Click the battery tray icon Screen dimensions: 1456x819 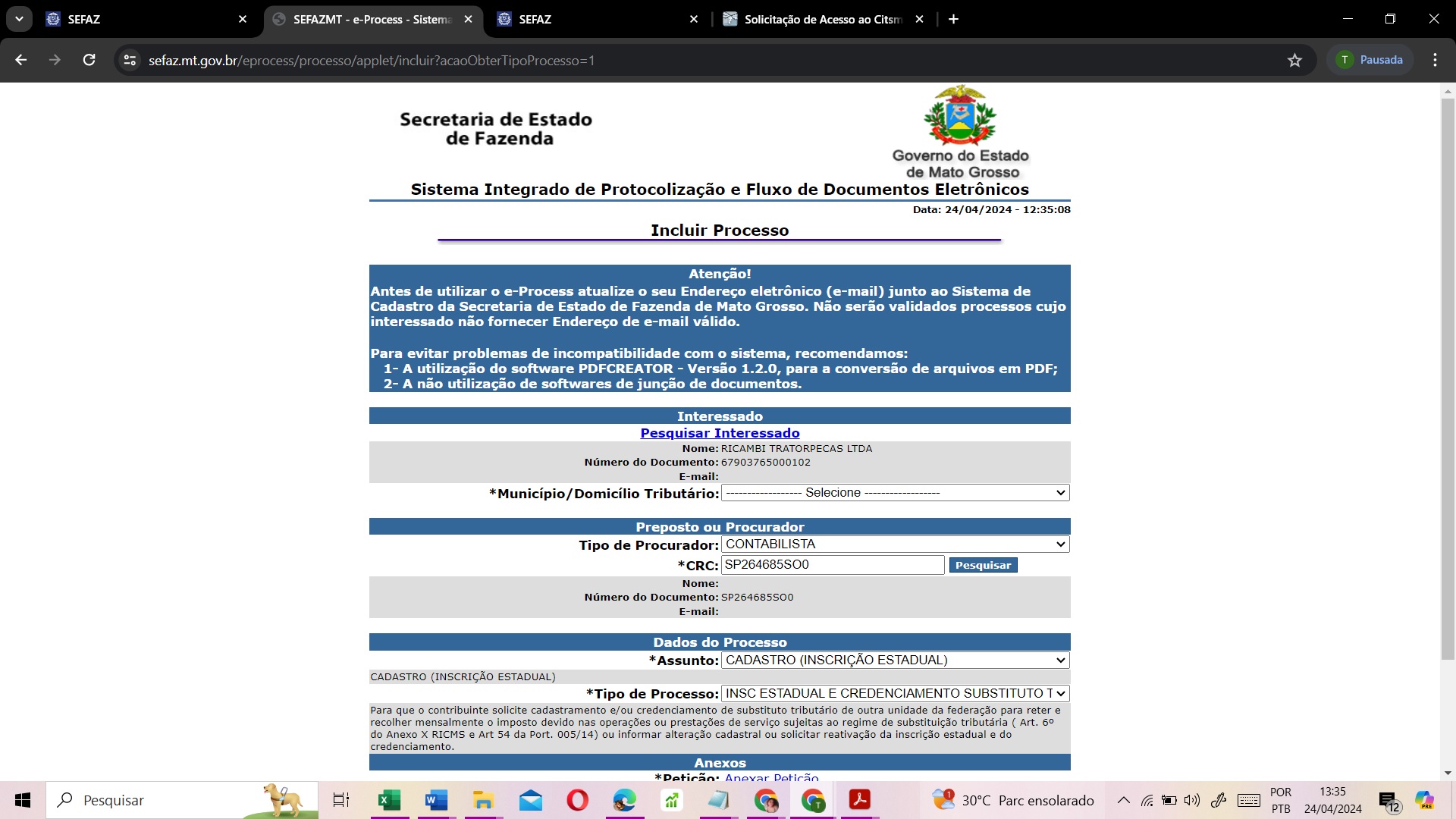(1169, 800)
